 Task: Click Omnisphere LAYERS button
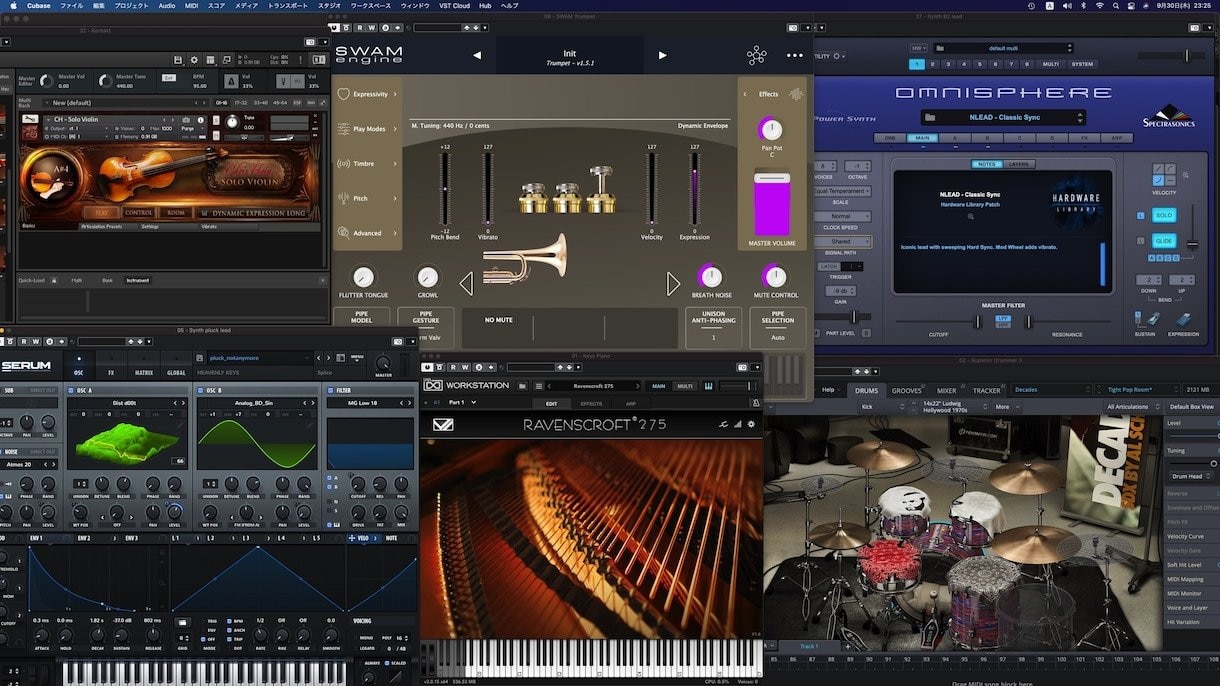(x=1019, y=164)
